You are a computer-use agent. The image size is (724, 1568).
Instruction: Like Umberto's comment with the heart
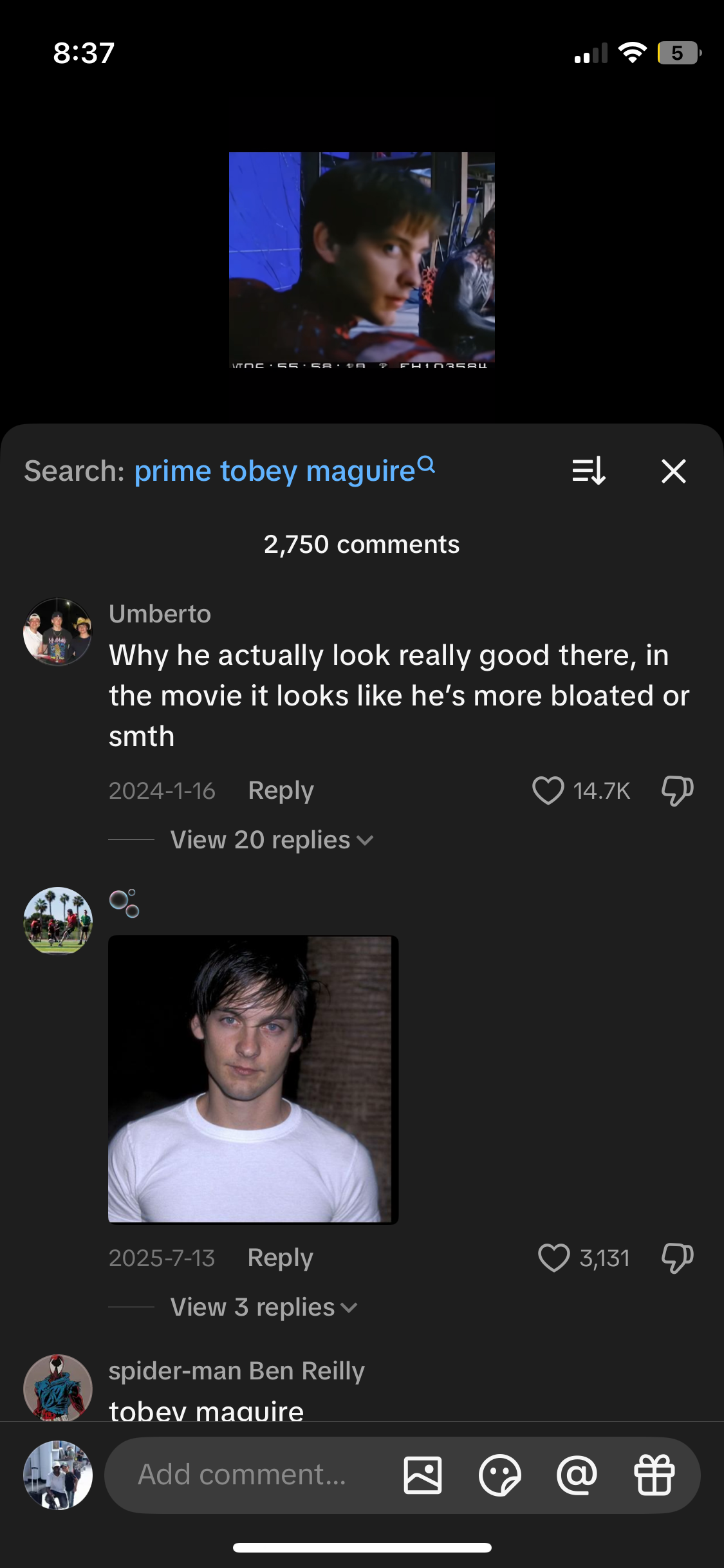pyautogui.click(x=548, y=790)
